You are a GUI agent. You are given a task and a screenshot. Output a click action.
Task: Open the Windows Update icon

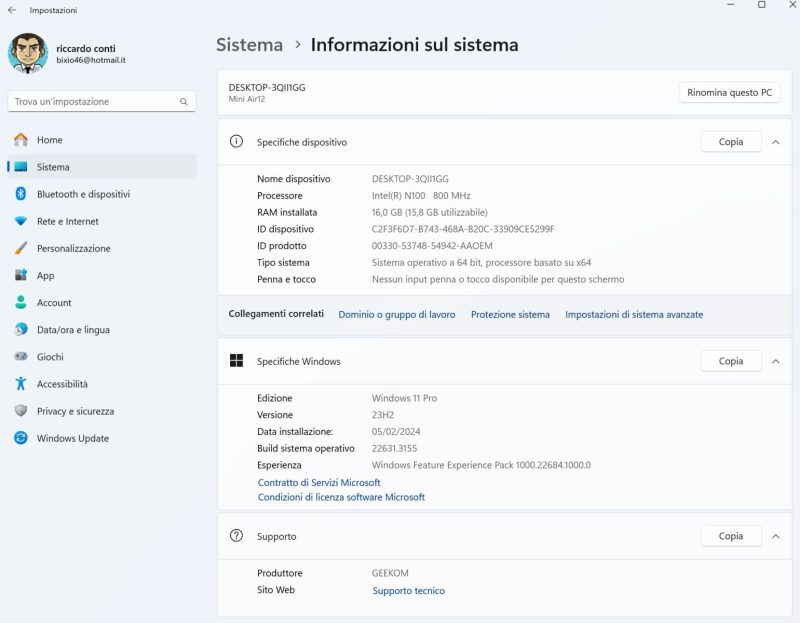(x=20, y=438)
